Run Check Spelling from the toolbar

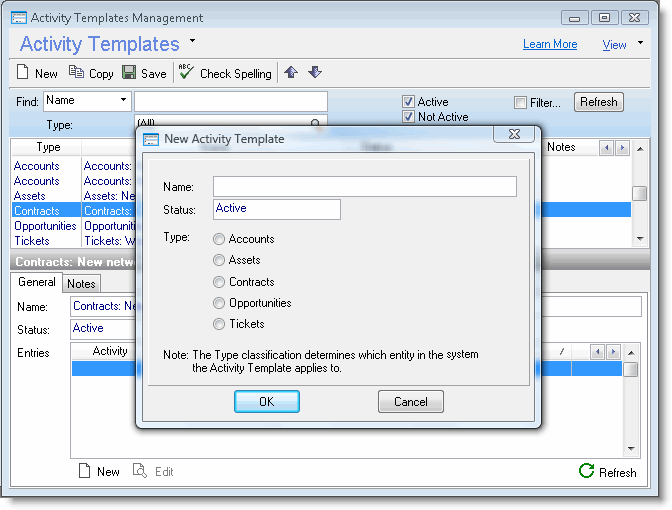click(x=187, y=73)
